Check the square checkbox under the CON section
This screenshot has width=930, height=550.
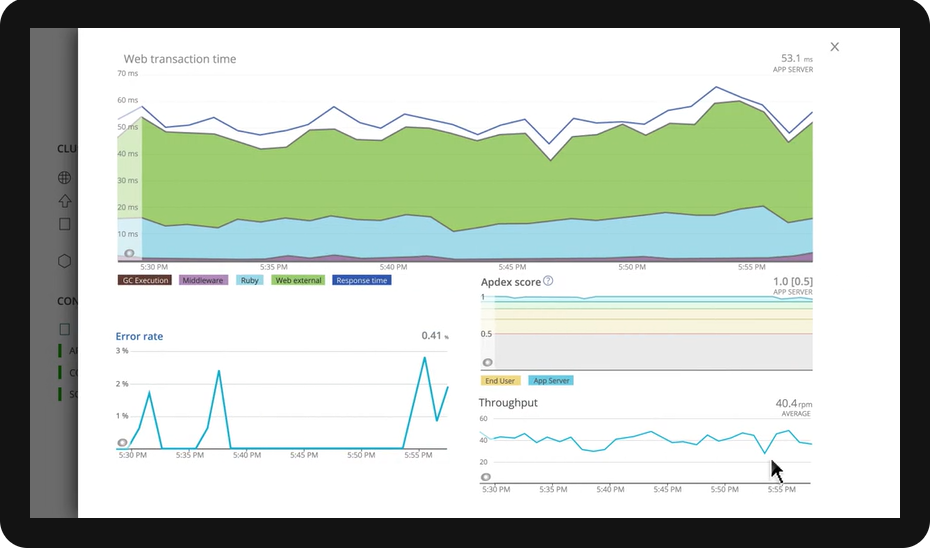[x=65, y=329]
